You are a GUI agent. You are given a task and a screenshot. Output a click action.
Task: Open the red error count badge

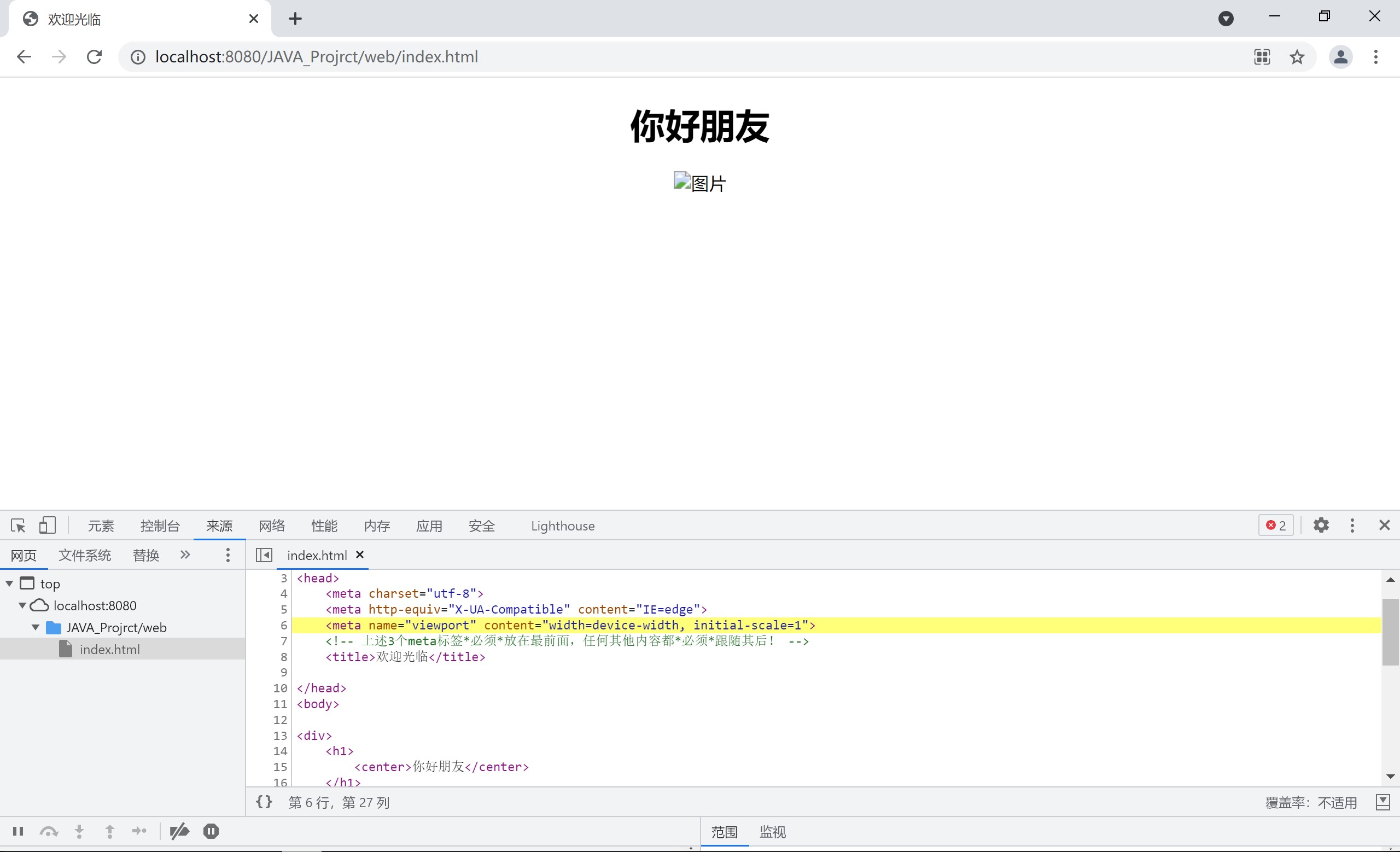[1276, 526]
